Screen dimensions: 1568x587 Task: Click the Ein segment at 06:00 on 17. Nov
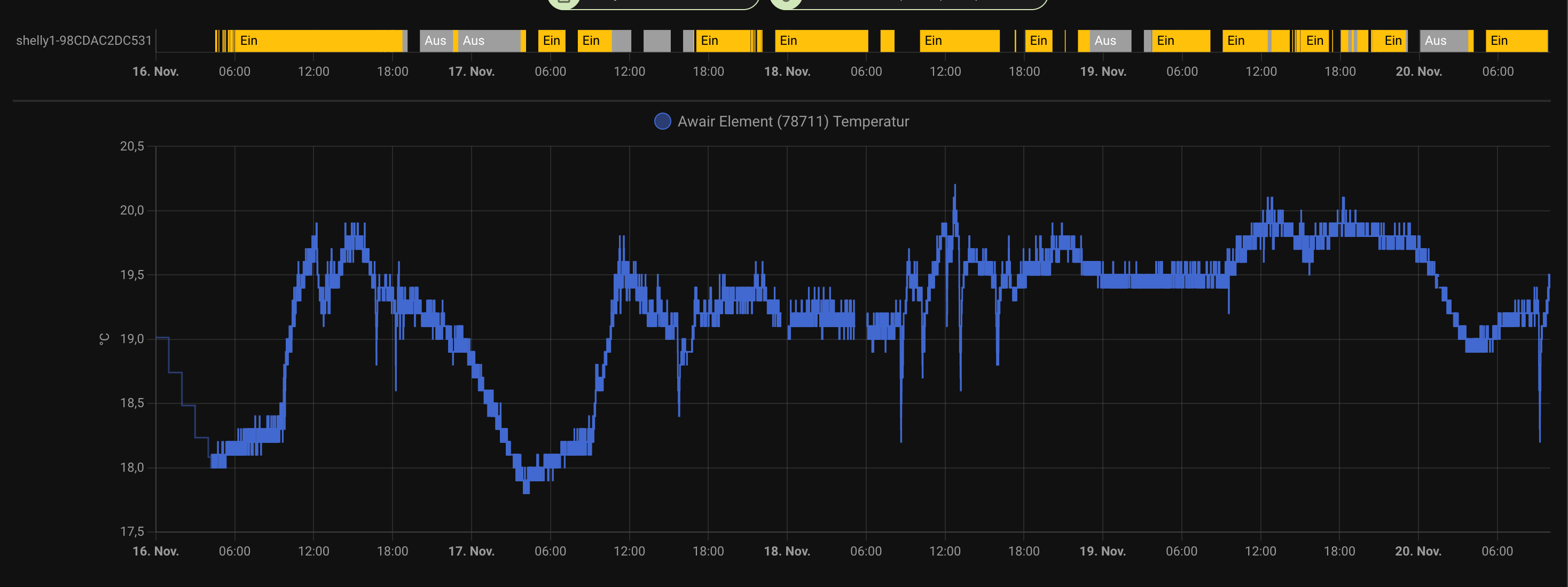click(552, 41)
